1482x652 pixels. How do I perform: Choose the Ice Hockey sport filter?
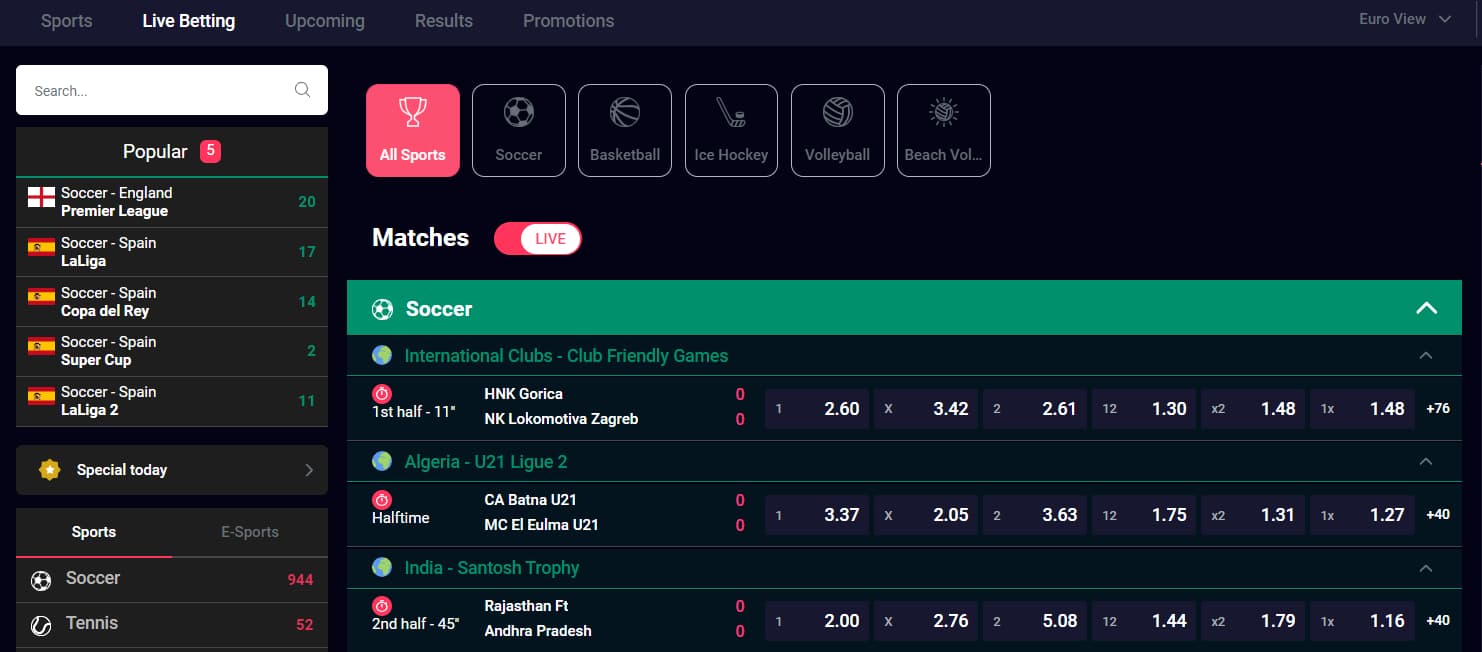731,130
